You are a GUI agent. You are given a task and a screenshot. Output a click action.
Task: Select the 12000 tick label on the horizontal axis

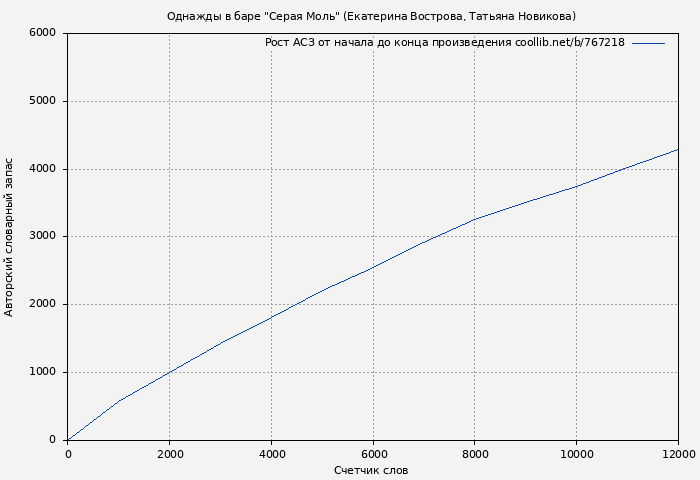tap(678, 454)
